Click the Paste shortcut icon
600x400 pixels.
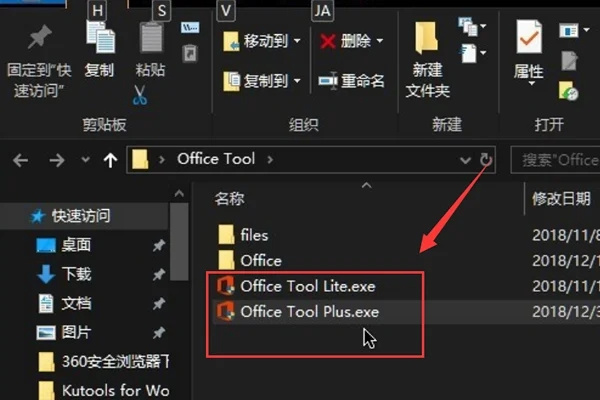tap(190, 53)
